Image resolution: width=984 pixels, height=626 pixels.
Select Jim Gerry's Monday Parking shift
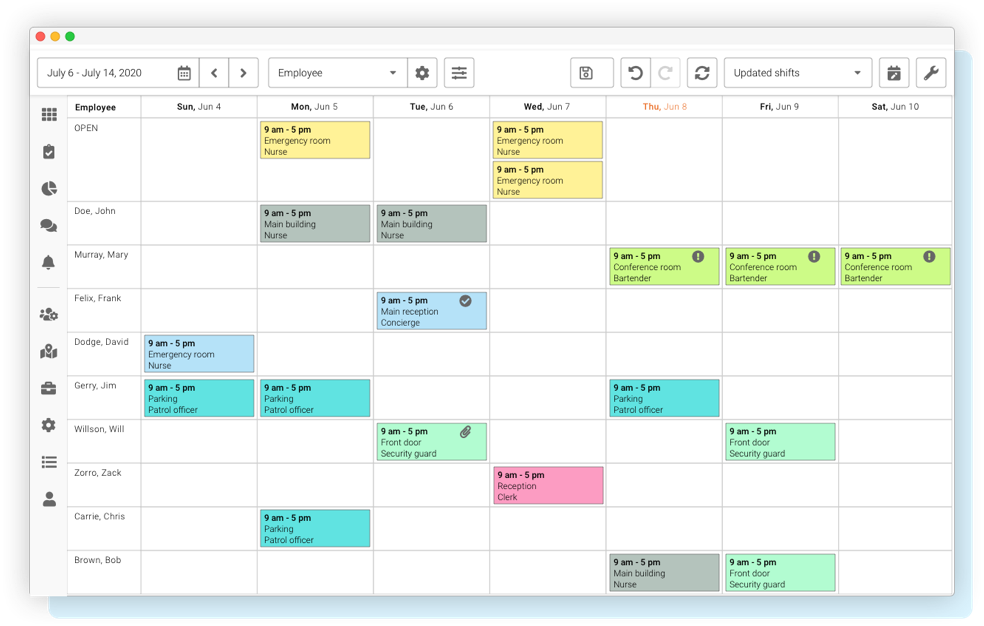click(x=315, y=398)
